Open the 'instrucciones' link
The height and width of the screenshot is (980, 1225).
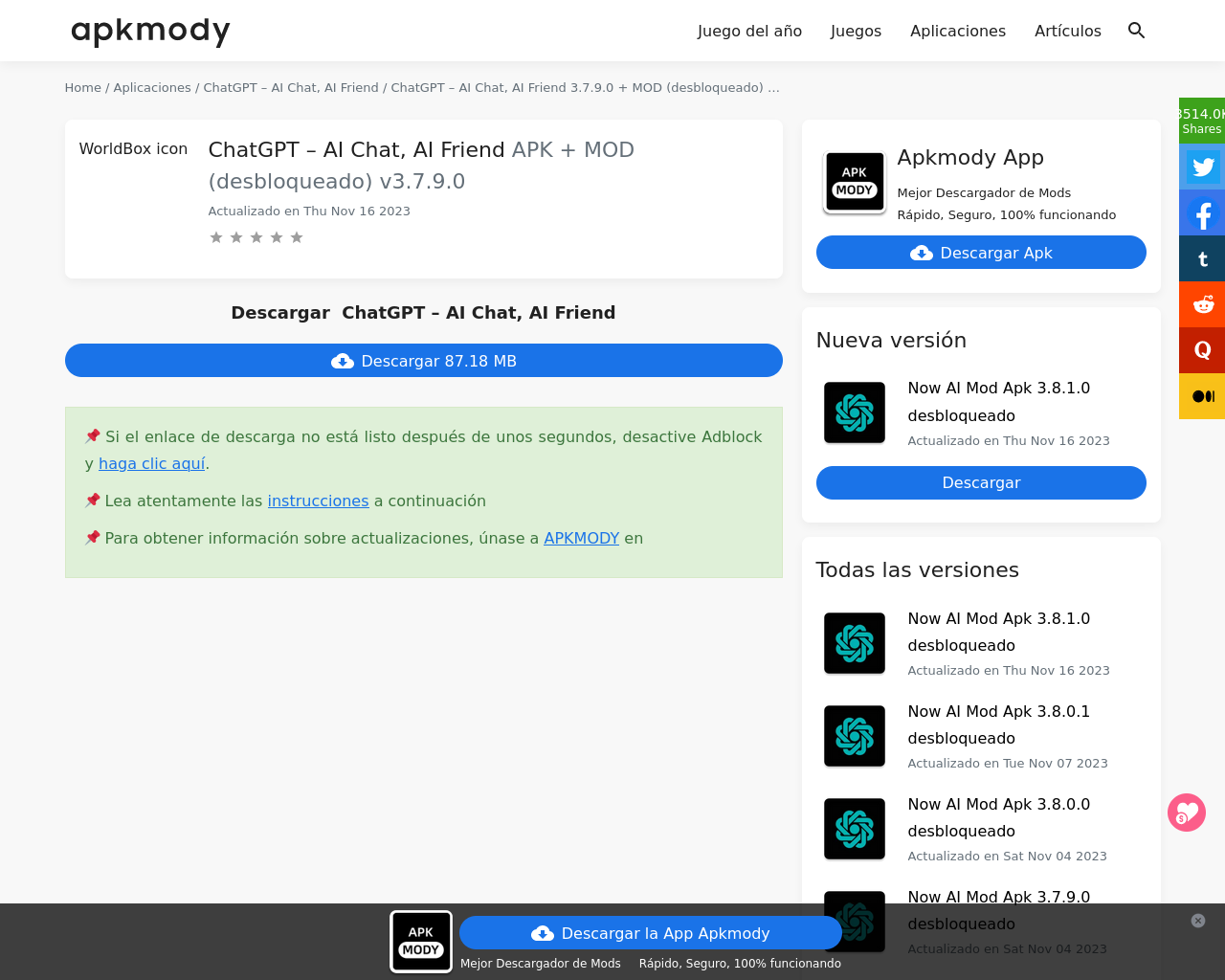tap(318, 501)
